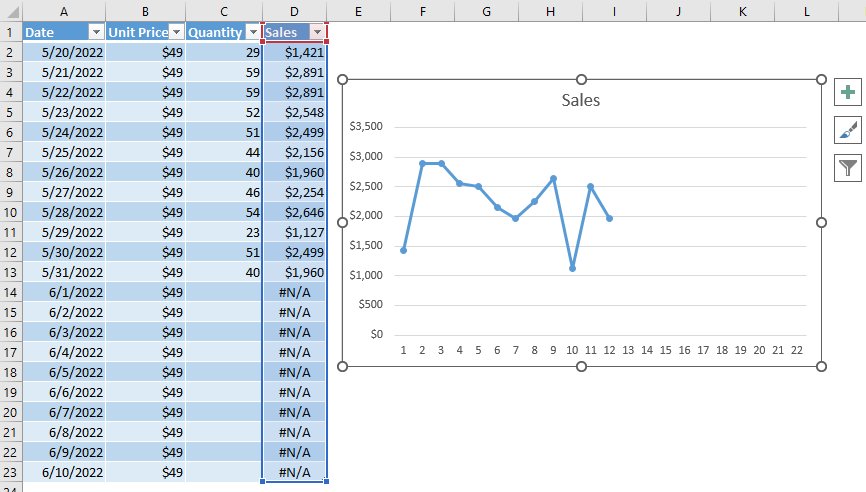Click the top-right chart resize handle

pyautogui.click(x=822, y=79)
